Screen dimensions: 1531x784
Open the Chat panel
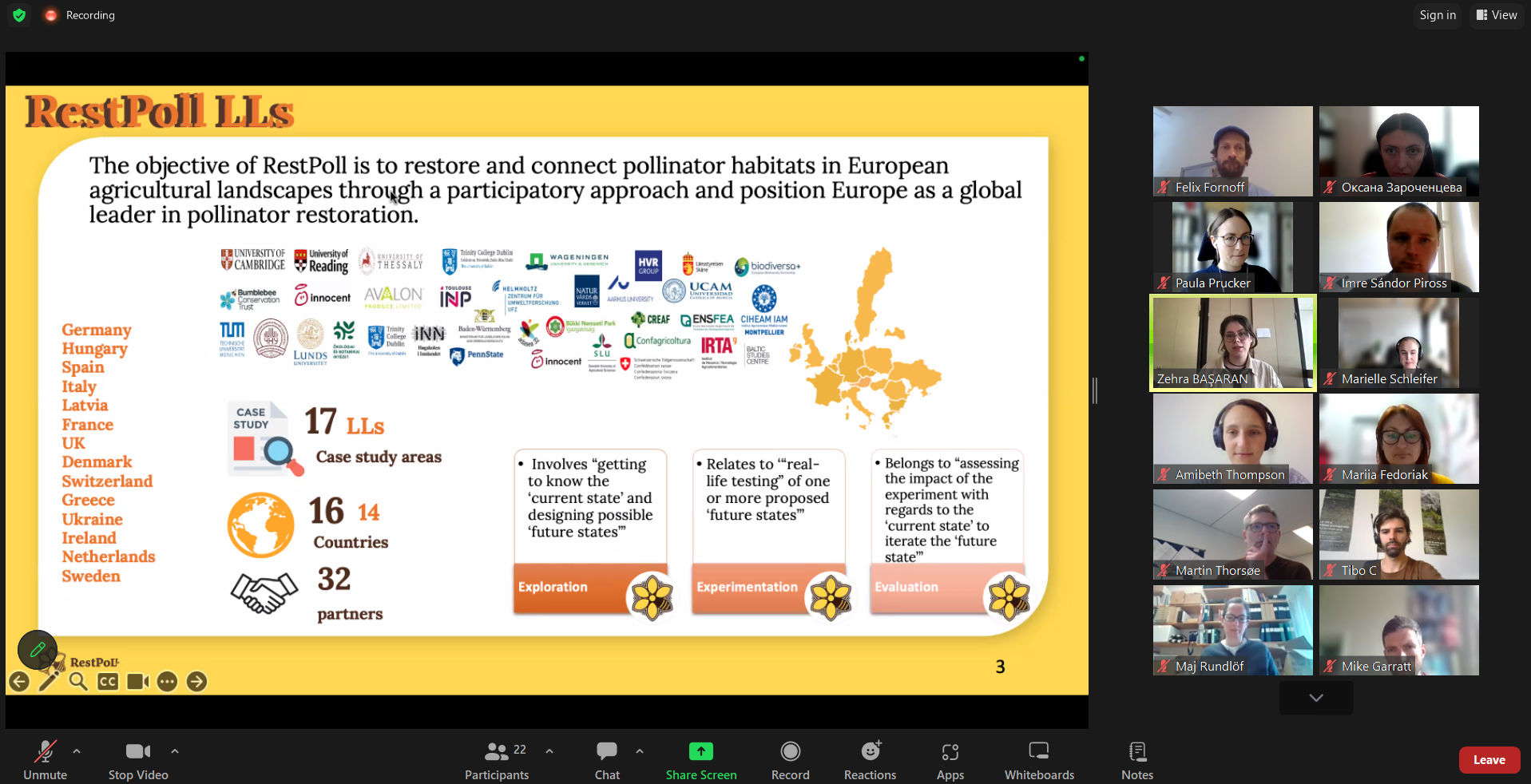607,760
